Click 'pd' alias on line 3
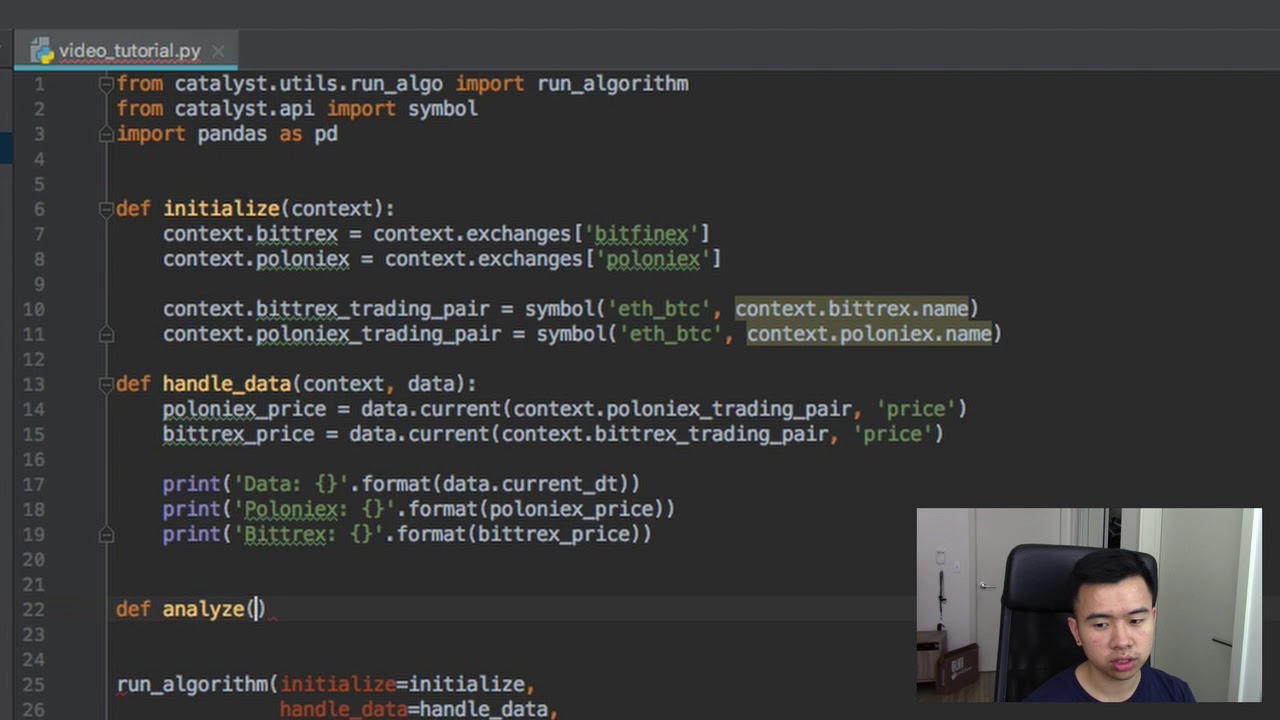Image resolution: width=1280 pixels, height=720 pixels. pyautogui.click(x=326, y=134)
